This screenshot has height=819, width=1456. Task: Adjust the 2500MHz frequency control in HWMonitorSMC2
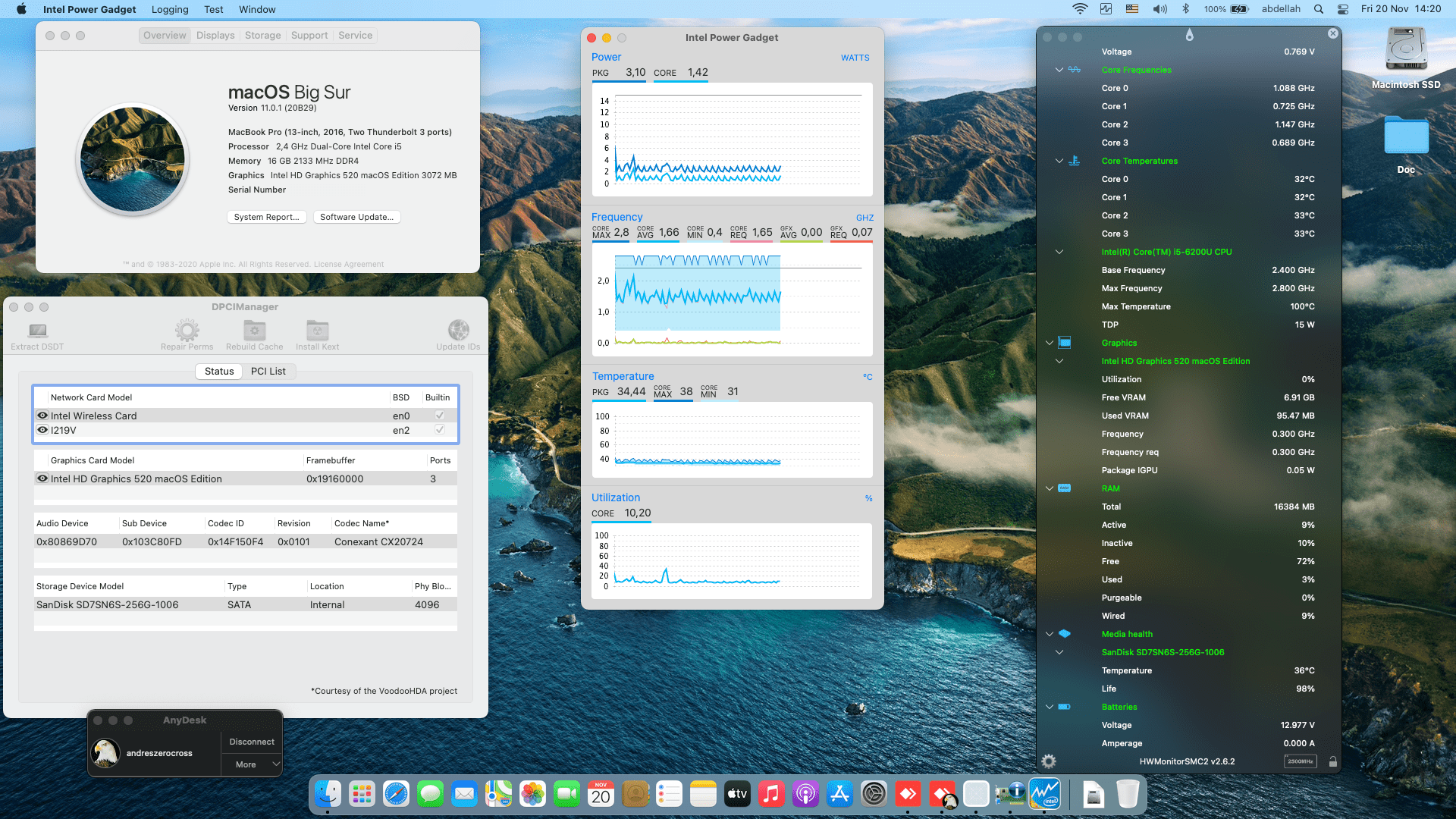click(1300, 761)
